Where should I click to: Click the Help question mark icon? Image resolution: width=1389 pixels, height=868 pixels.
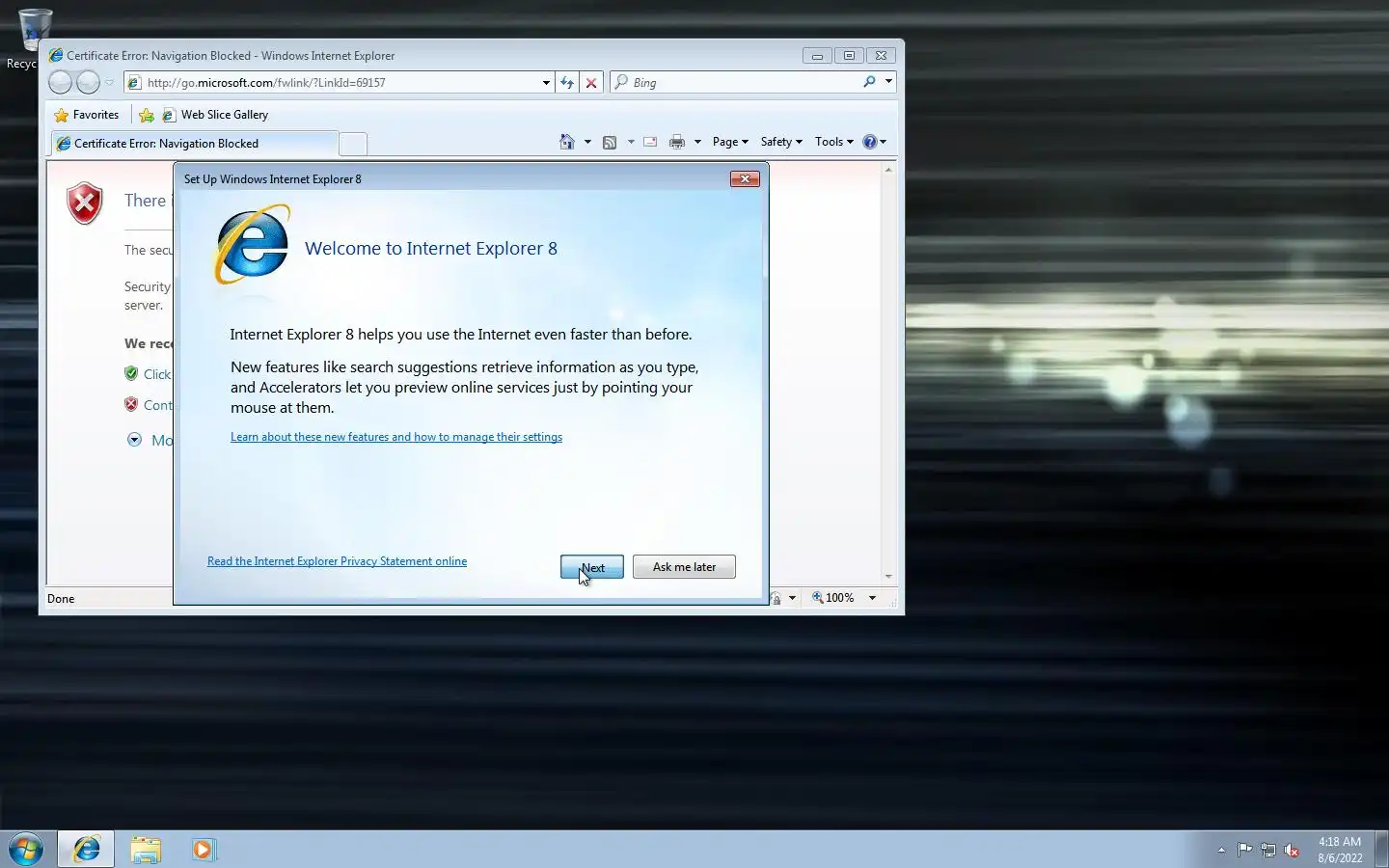869,142
